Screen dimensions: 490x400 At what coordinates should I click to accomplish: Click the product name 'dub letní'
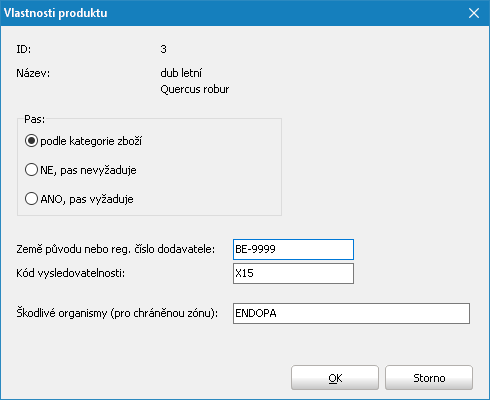coord(181,73)
